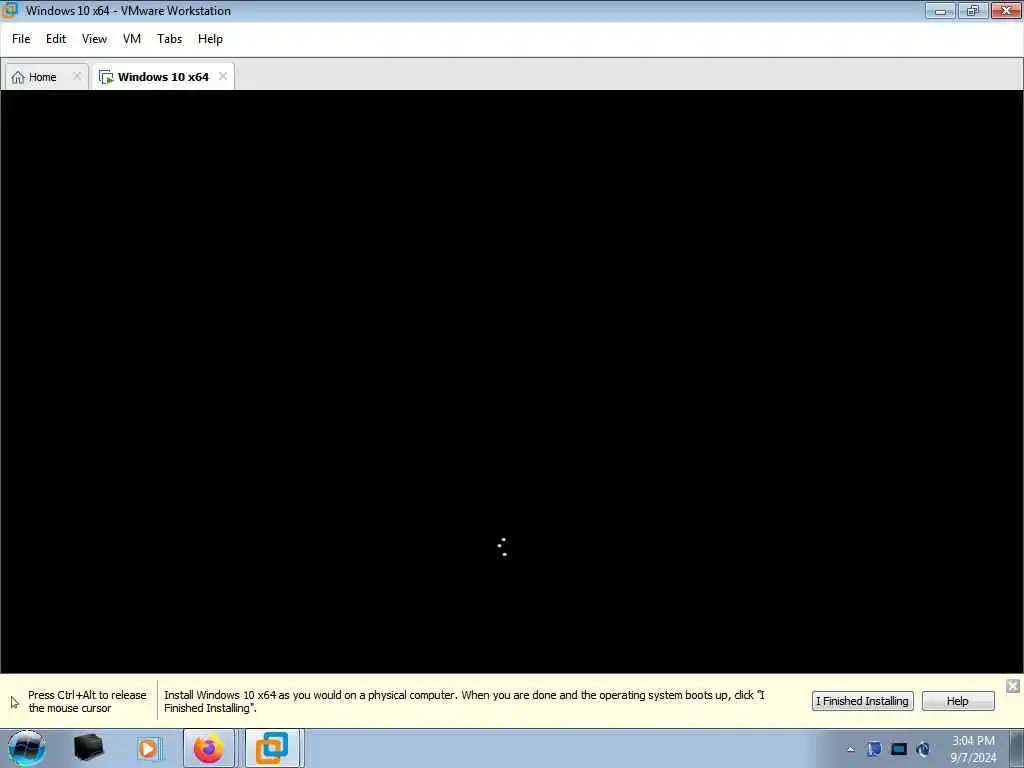Close the Home tab
This screenshot has width=1024, height=768.
pos(76,76)
